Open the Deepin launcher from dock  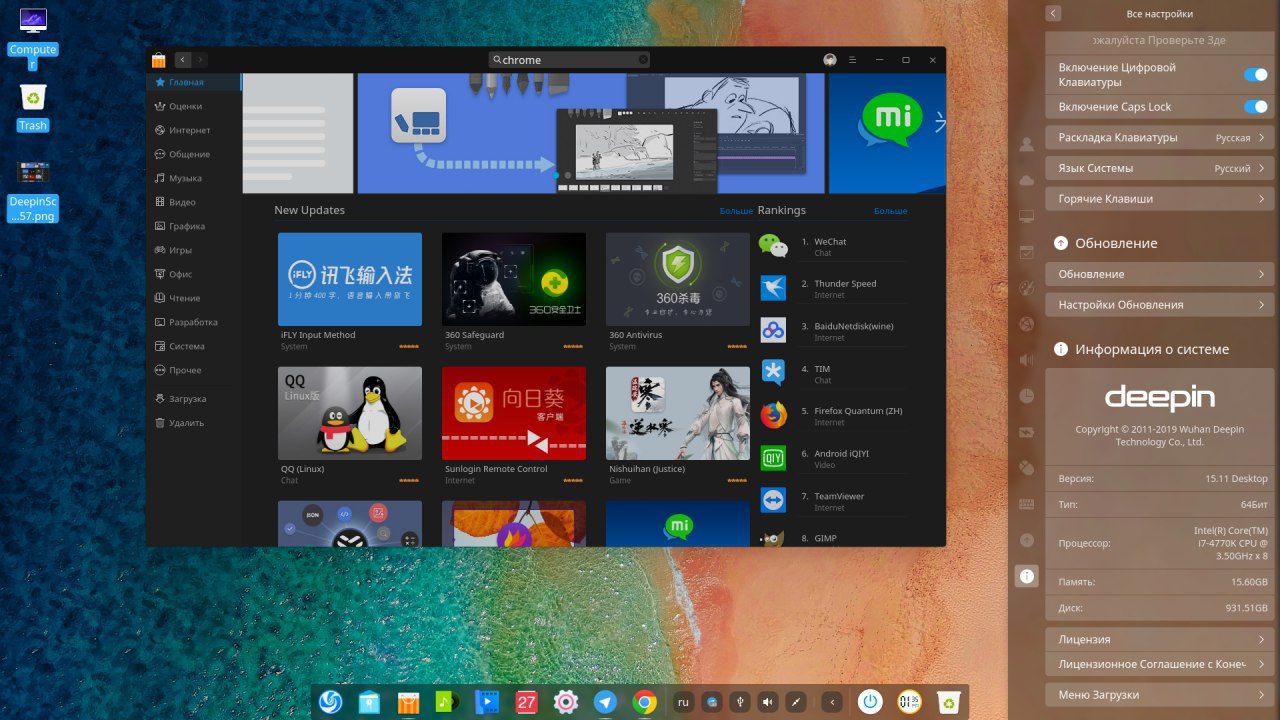pyautogui.click(x=330, y=702)
